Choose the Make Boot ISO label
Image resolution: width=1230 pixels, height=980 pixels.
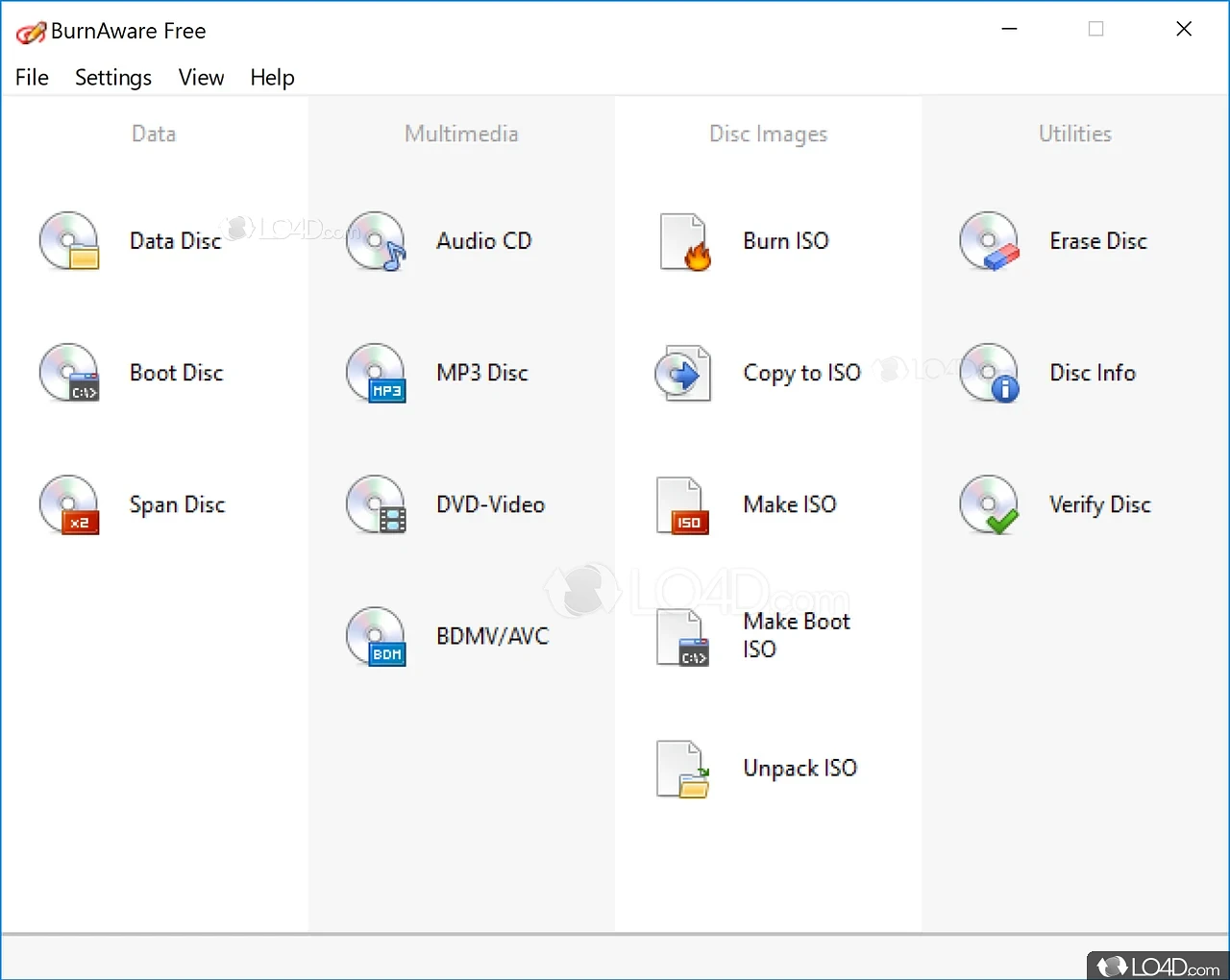[797, 635]
